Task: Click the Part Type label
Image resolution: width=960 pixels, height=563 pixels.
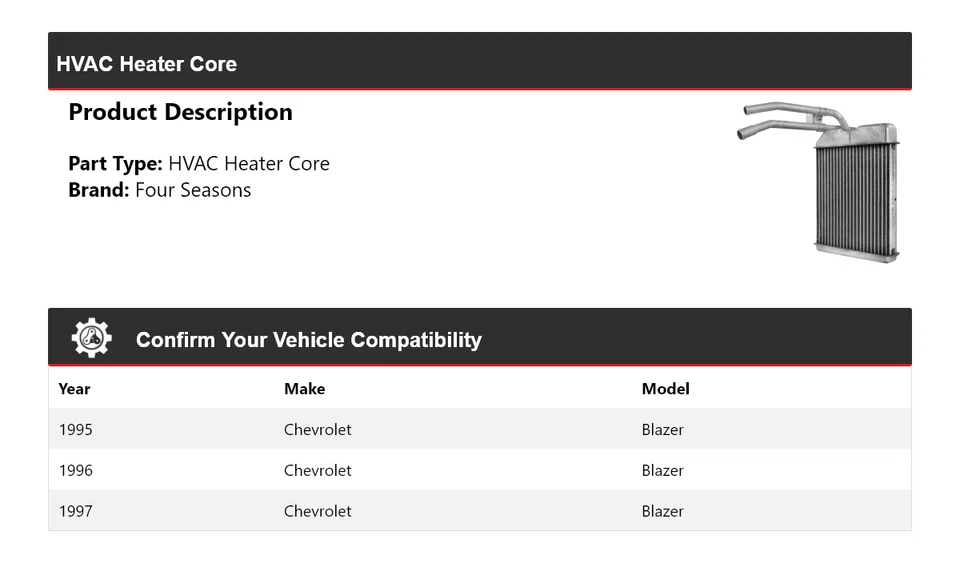Action: pos(115,164)
